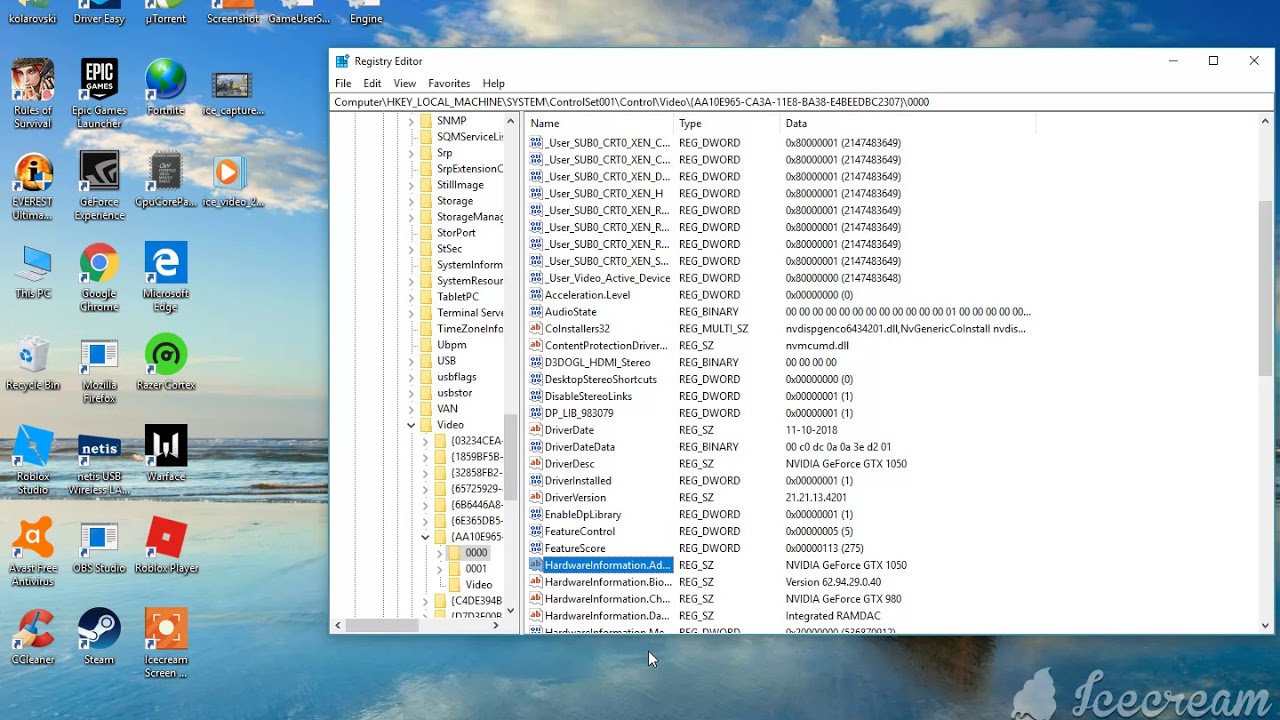Click the values pane vertical scrollbar thumb
This screenshot has height=720, width=1280.
point(1265,288)
